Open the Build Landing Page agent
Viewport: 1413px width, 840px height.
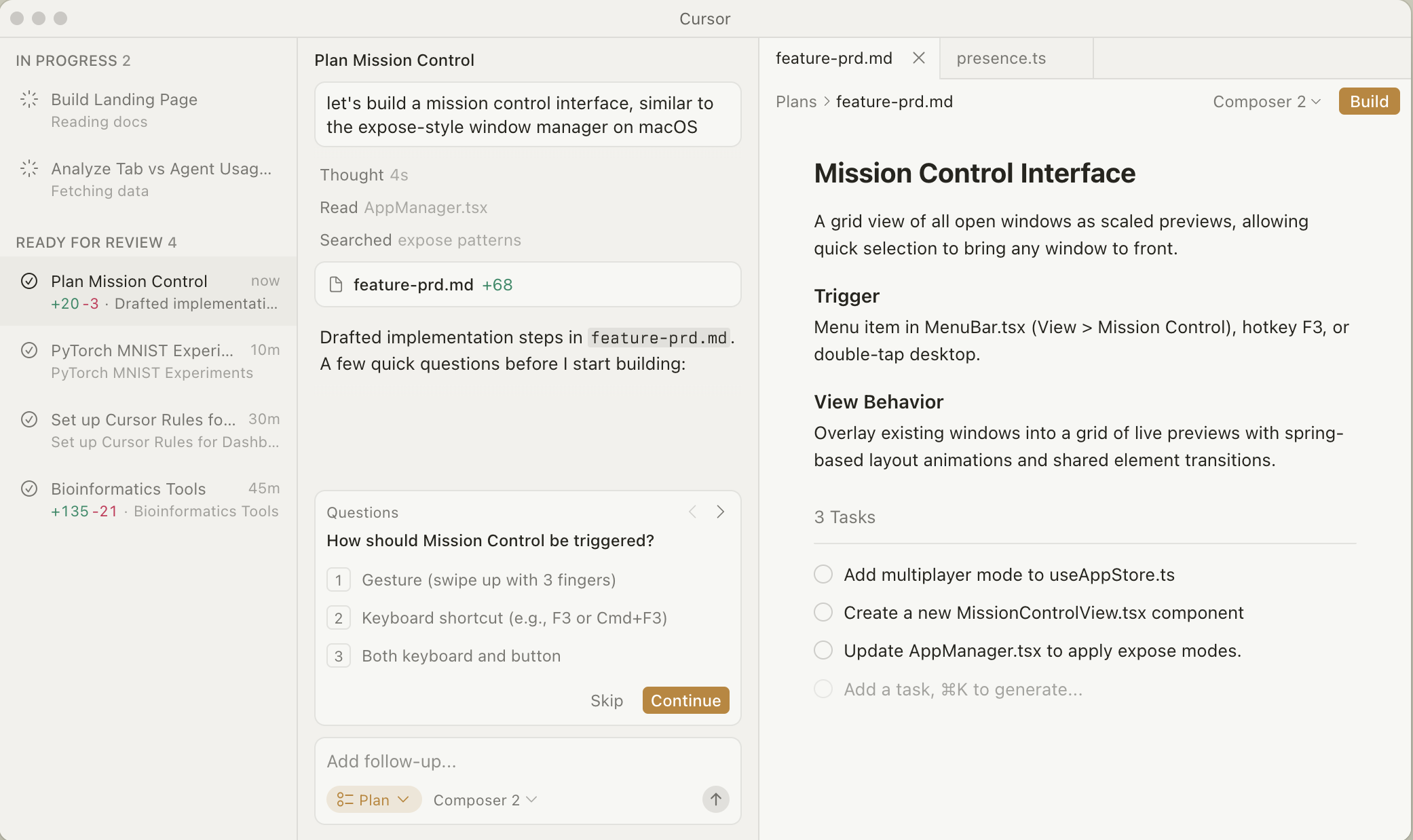[148, 111]
